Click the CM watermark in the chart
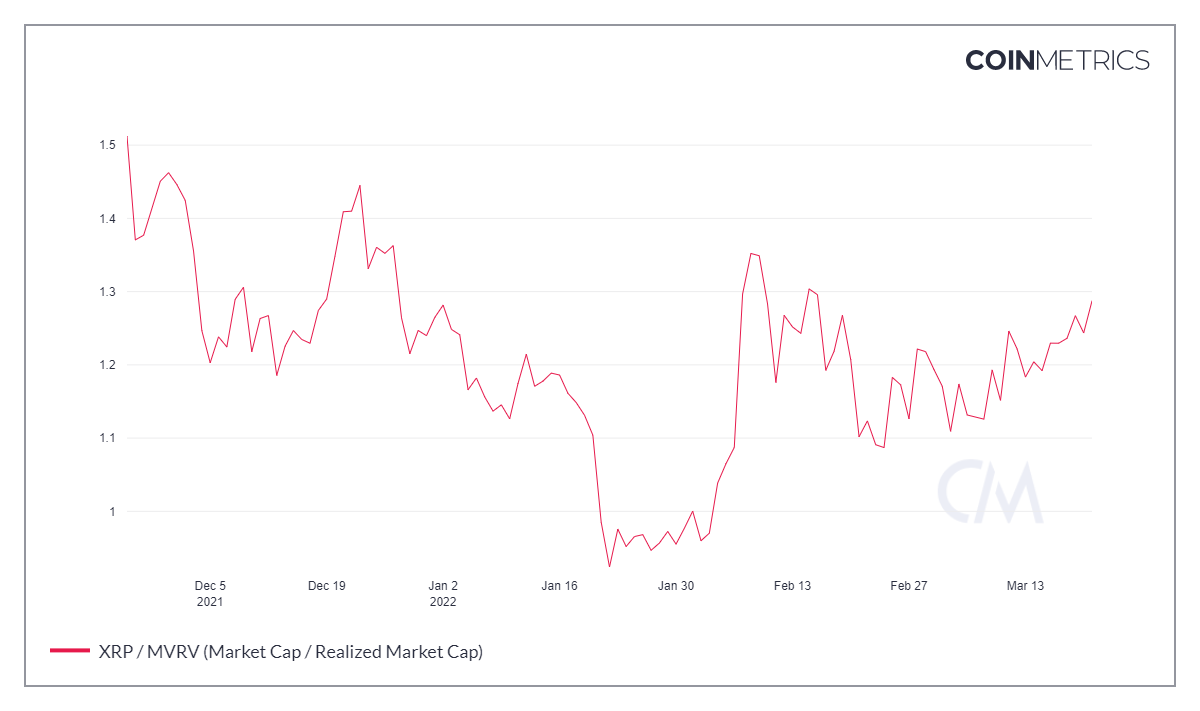This screenshot has width=1200, height=711. (989, 492)
